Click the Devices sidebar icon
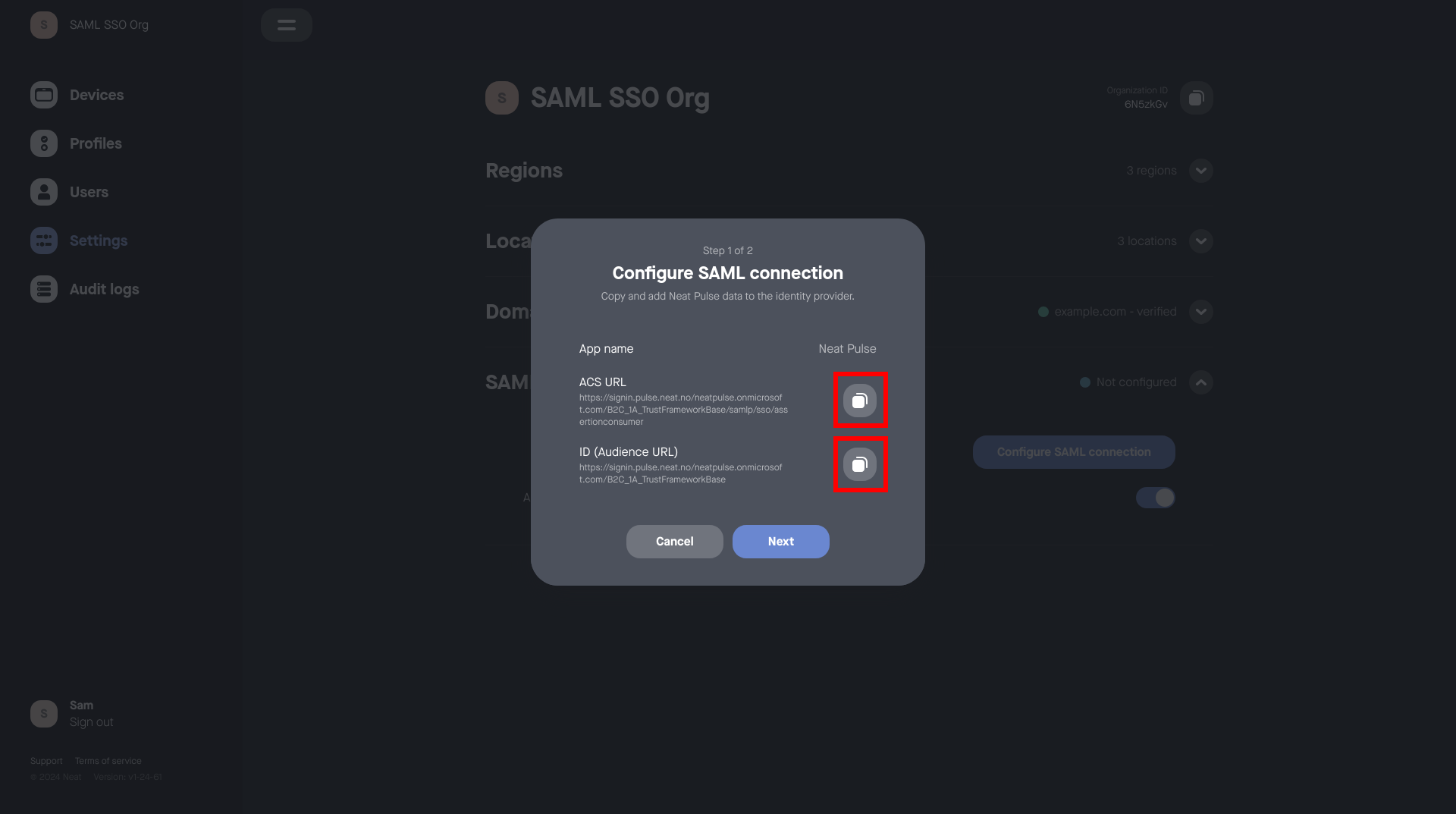 (44, 95)
